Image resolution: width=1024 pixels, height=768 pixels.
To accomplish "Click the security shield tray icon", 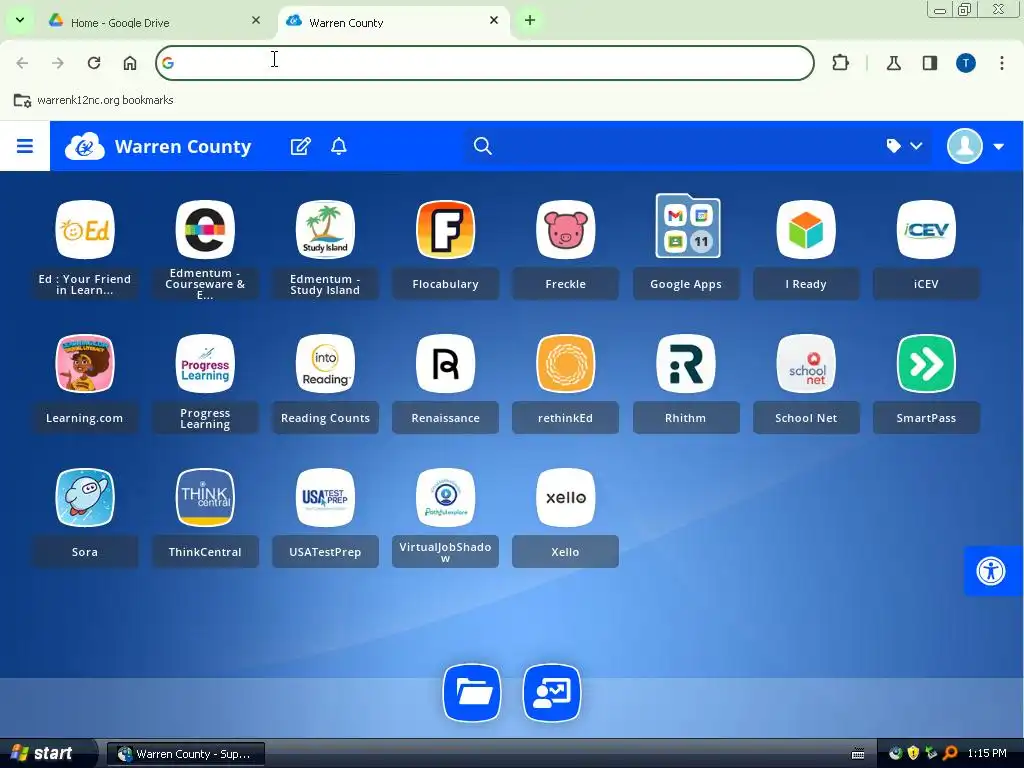I will [x=913, y=753].
